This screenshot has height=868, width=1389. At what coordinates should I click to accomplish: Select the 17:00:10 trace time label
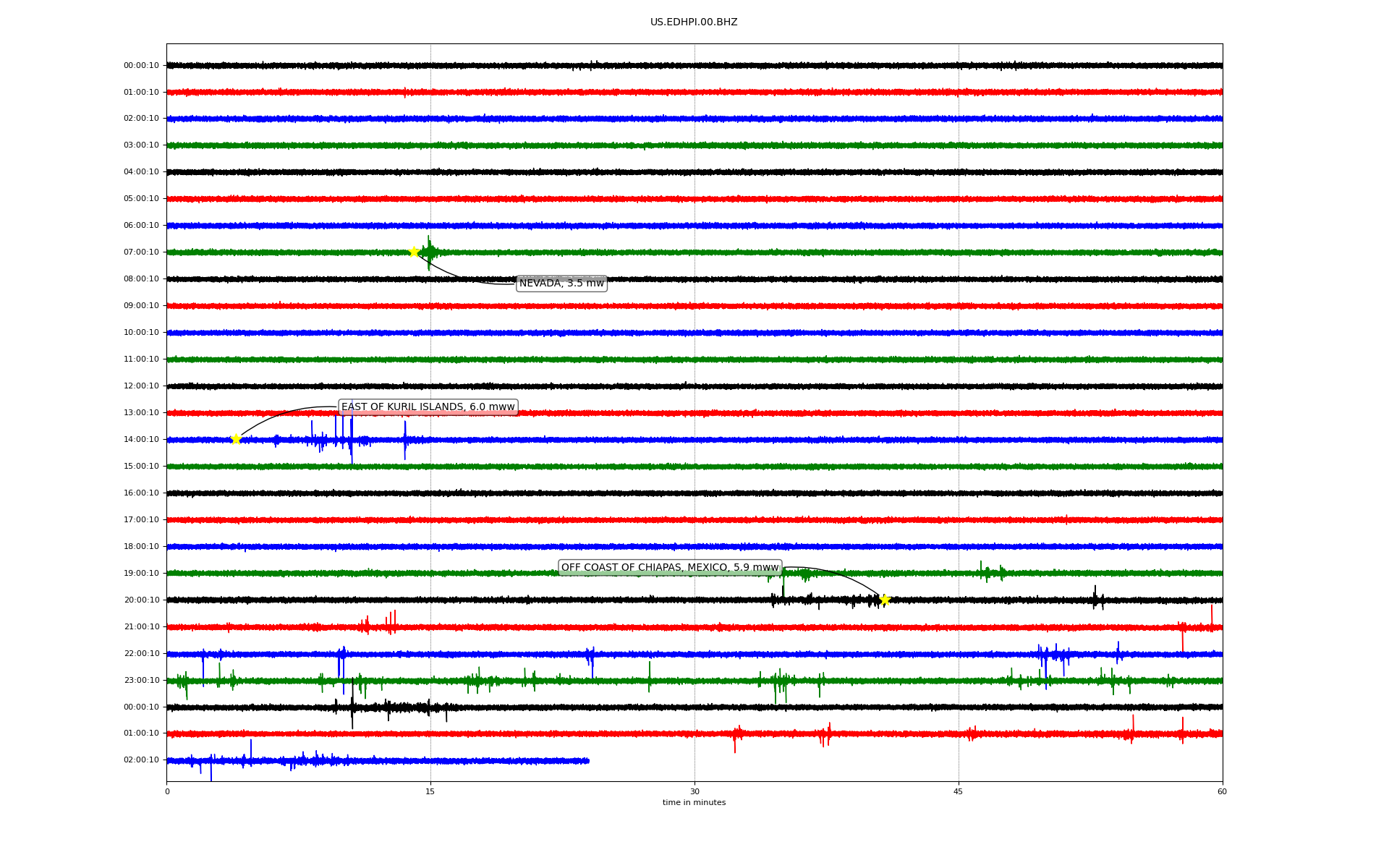(141, 520)
